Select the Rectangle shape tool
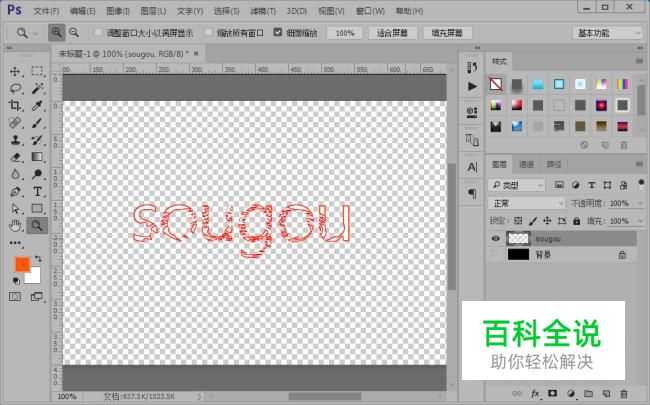The image size is (650, 405). [x=37, y=209]
